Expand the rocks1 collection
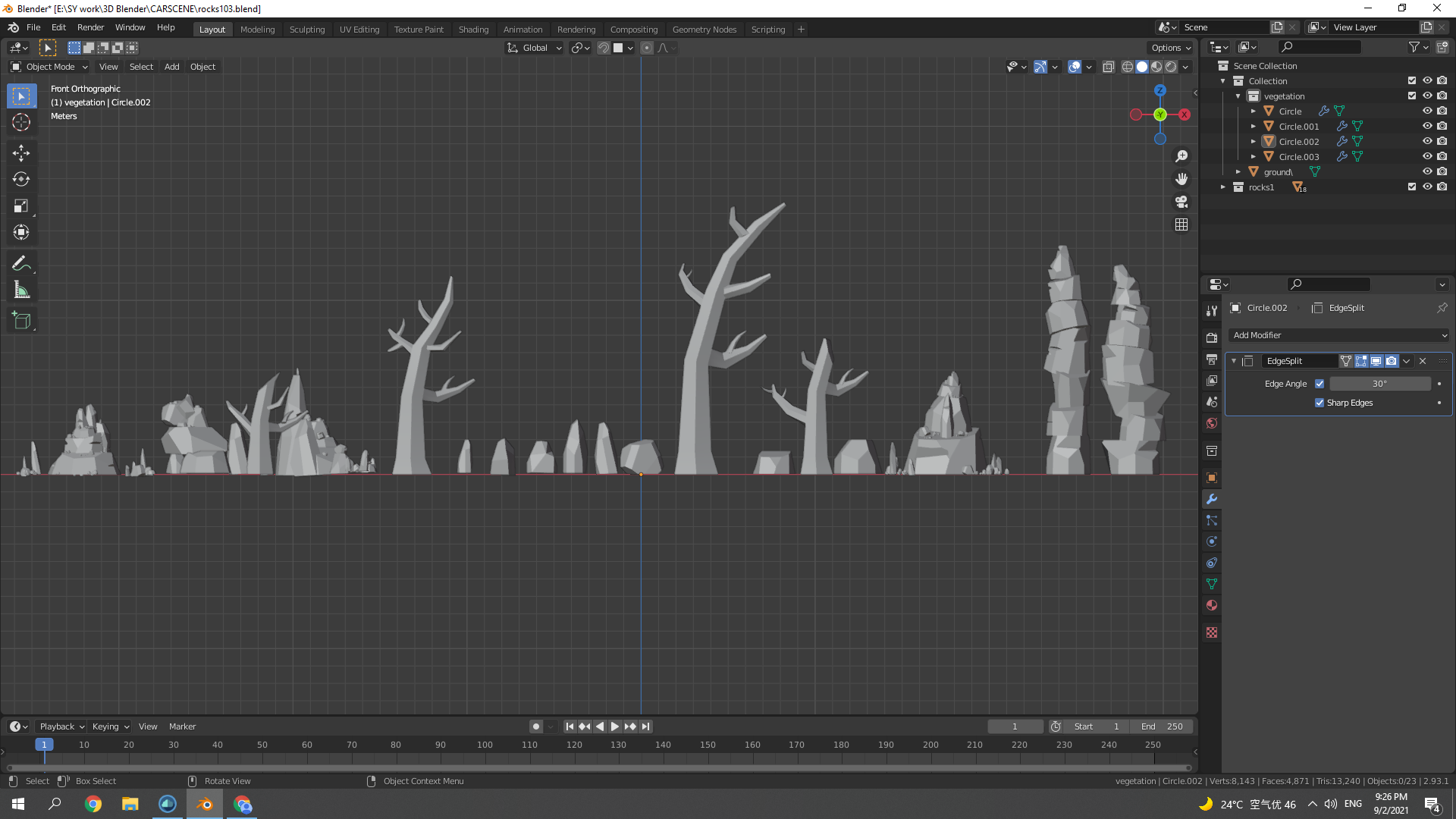This screenshot has height=819, width=1456. tap(1223, 187)
